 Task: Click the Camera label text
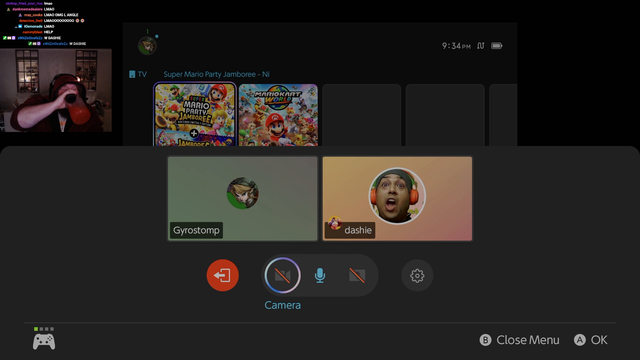(x=282, y=305)
